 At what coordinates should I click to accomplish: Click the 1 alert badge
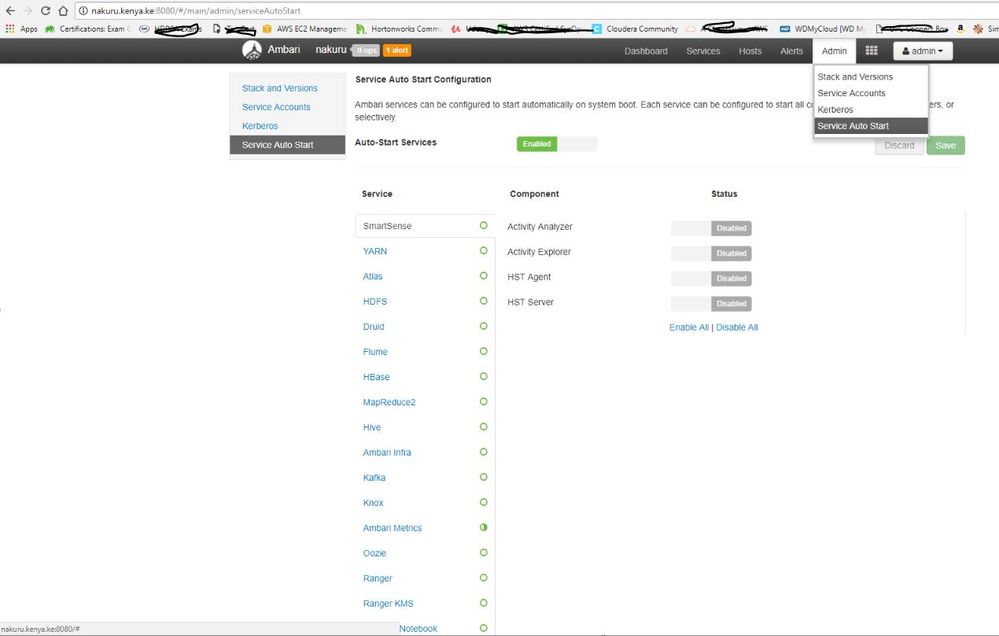click(397, 50)
